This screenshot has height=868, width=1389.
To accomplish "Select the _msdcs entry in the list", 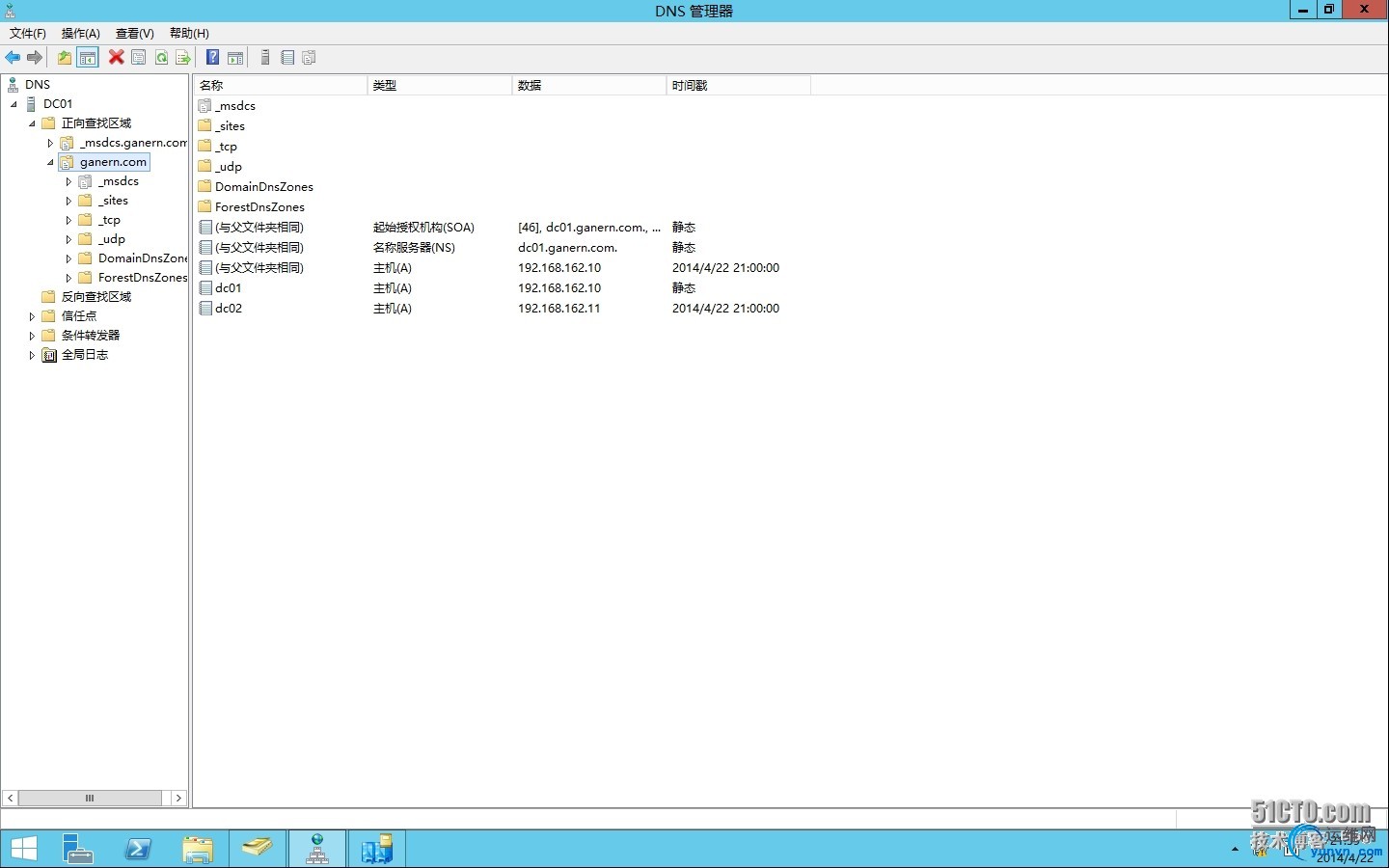I will pos(235,106).
